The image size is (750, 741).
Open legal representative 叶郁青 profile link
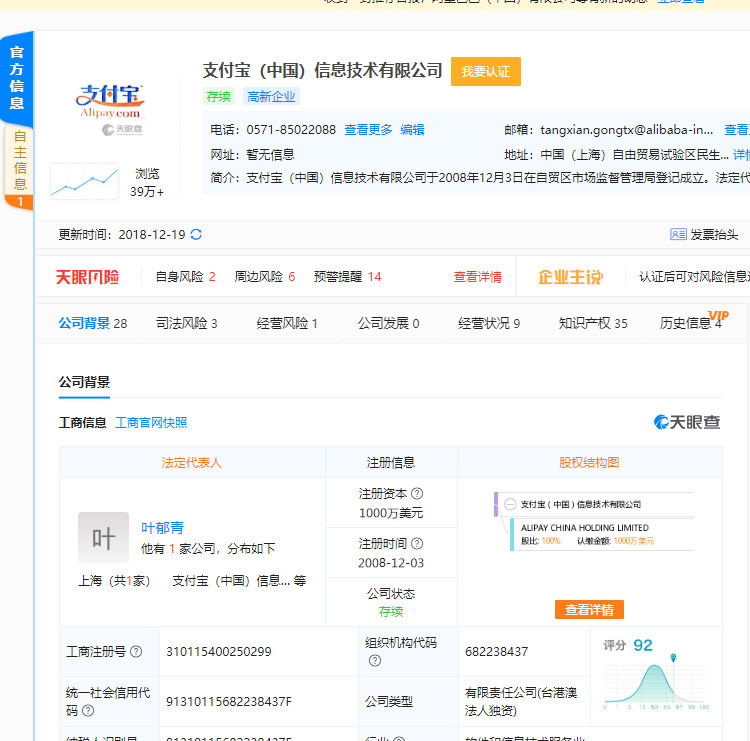coord(162,528)
